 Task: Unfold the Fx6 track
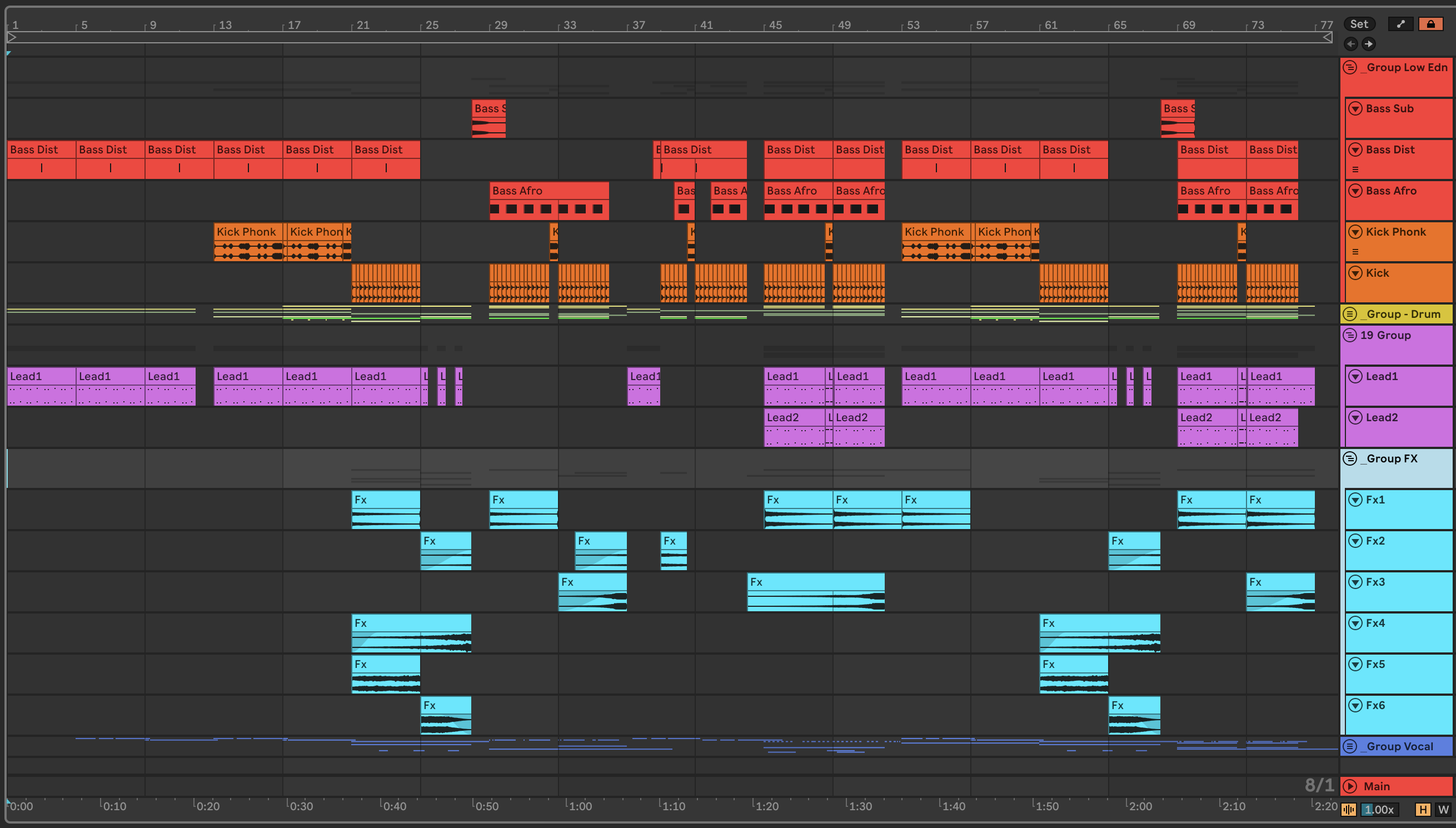[1356, 705]
